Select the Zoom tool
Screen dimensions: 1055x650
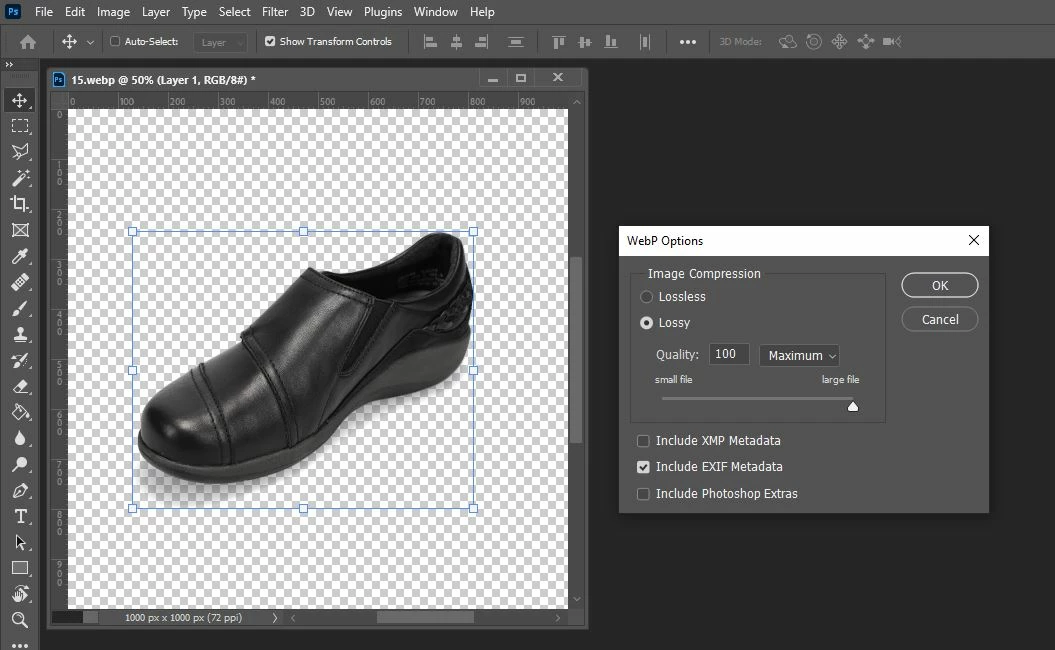tap(19, 620)
